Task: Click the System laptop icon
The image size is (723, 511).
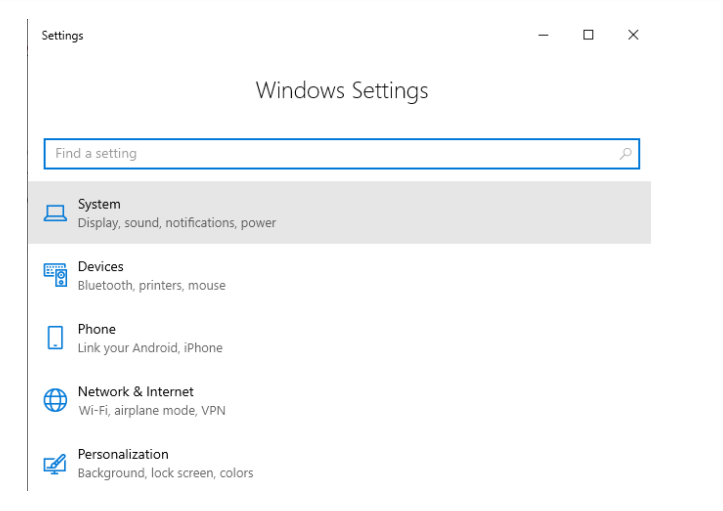Action: pos(55,213)
